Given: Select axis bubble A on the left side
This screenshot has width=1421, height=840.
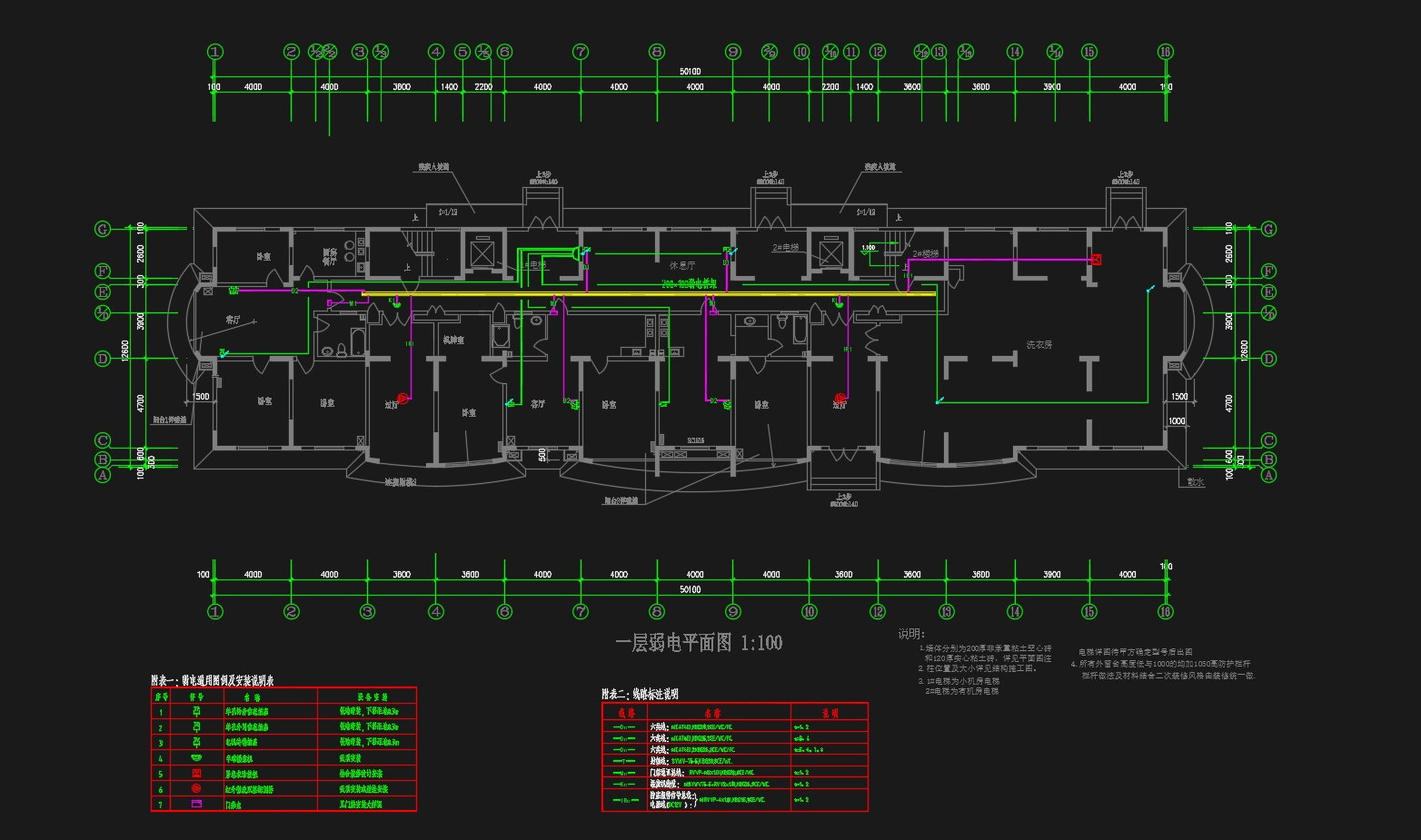Looking at the screenshot, I should (103, 475).
